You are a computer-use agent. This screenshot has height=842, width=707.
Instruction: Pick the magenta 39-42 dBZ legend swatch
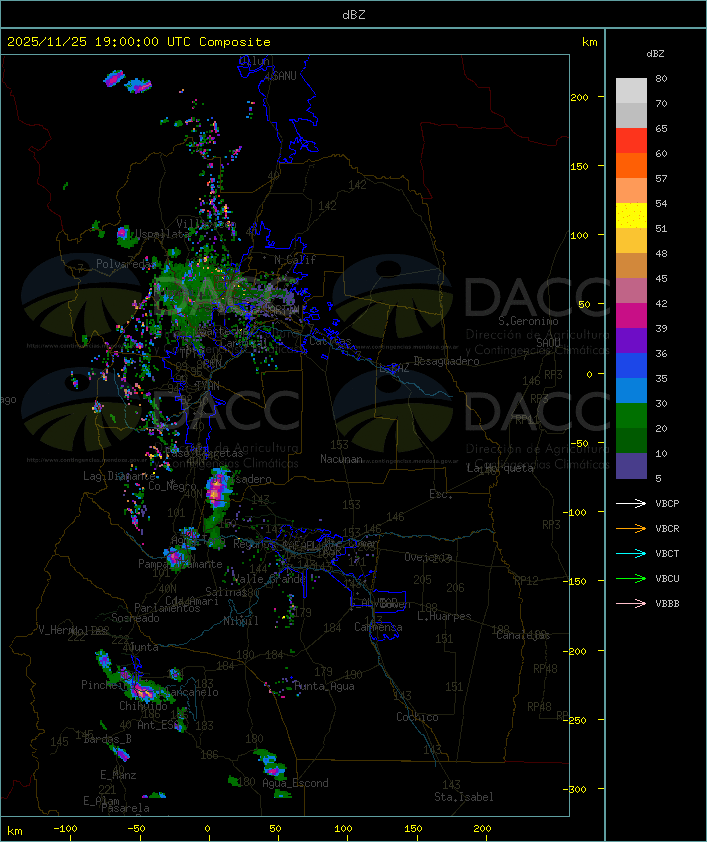pos(631,316)
